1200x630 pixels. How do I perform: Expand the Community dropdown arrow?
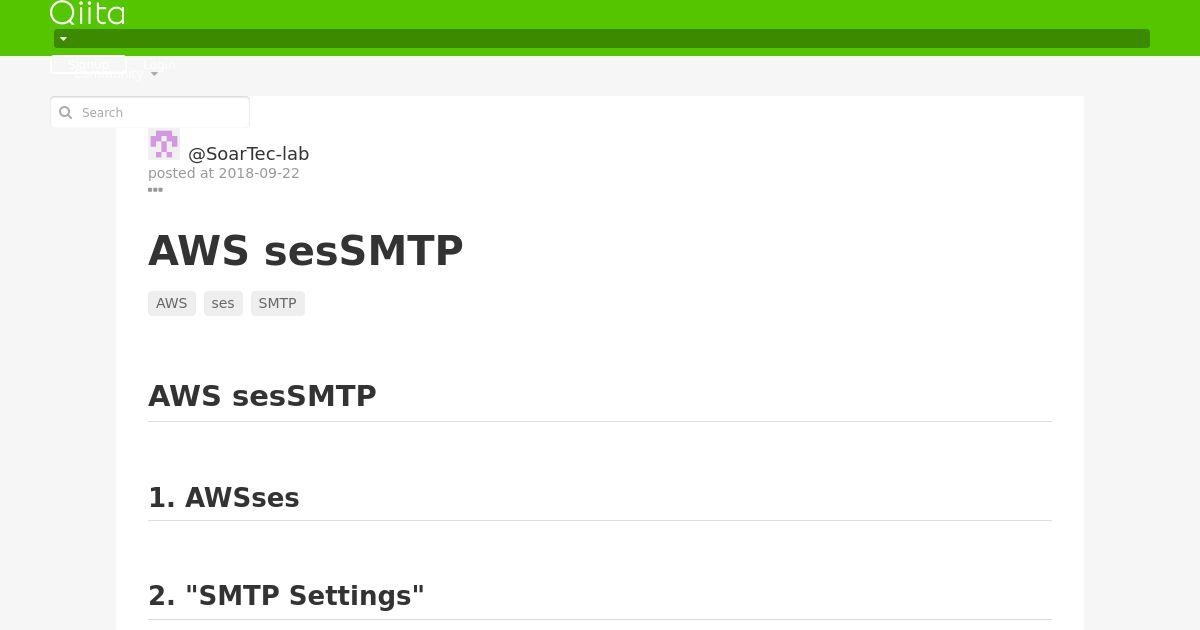coord(154,74)
